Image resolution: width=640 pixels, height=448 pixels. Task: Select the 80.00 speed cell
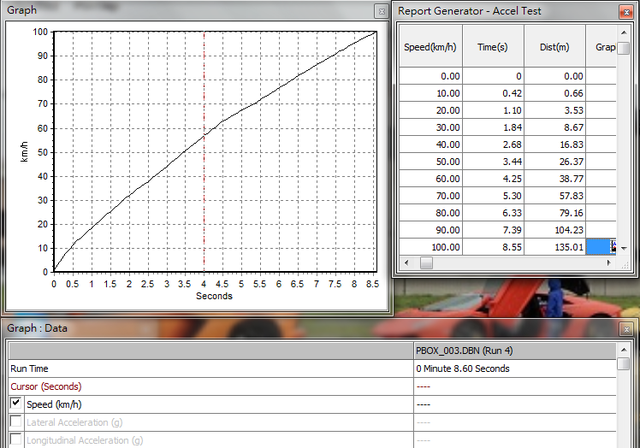click(431, 213)
